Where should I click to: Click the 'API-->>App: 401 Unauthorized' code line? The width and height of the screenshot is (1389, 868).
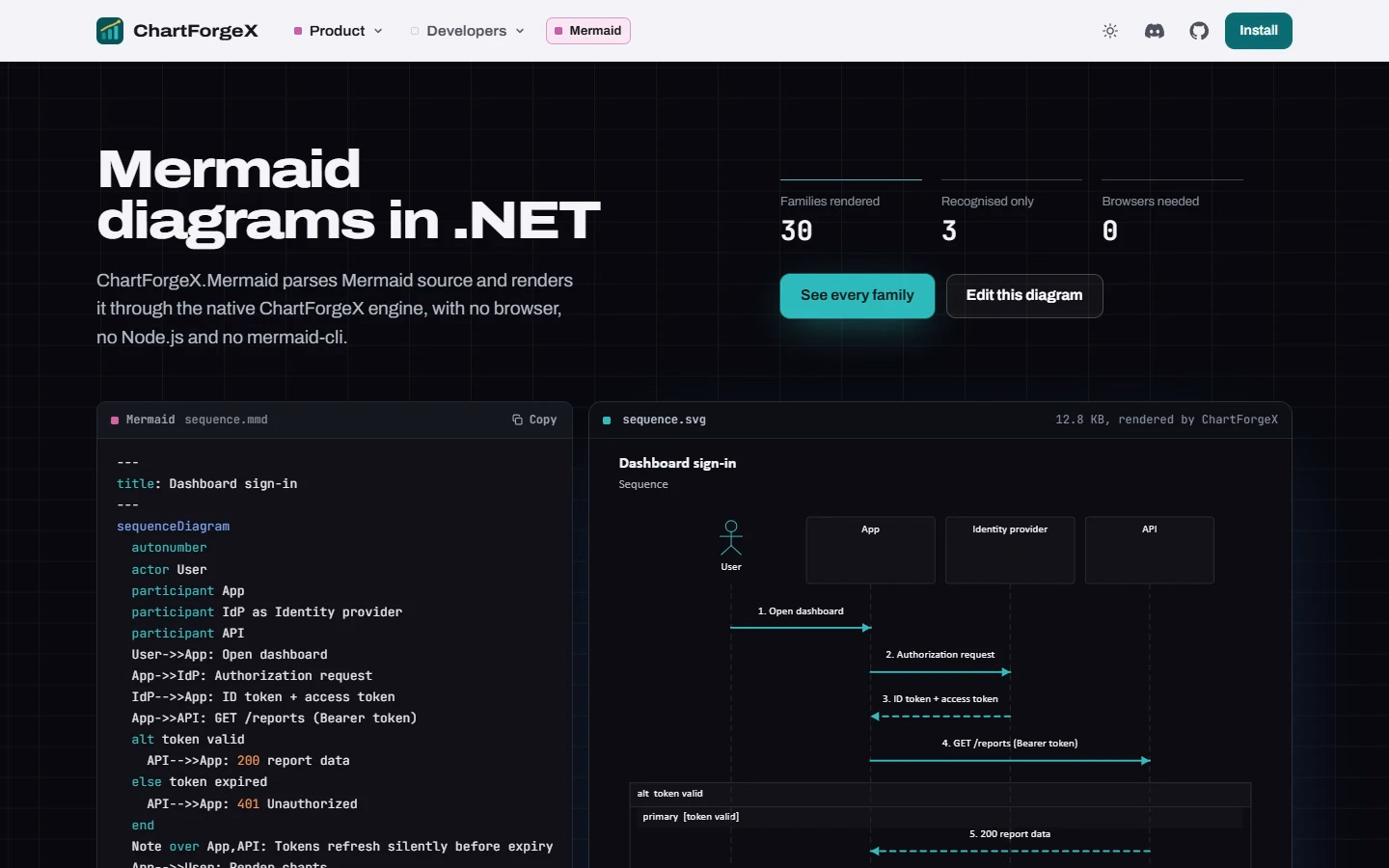(x=253, y=804)
